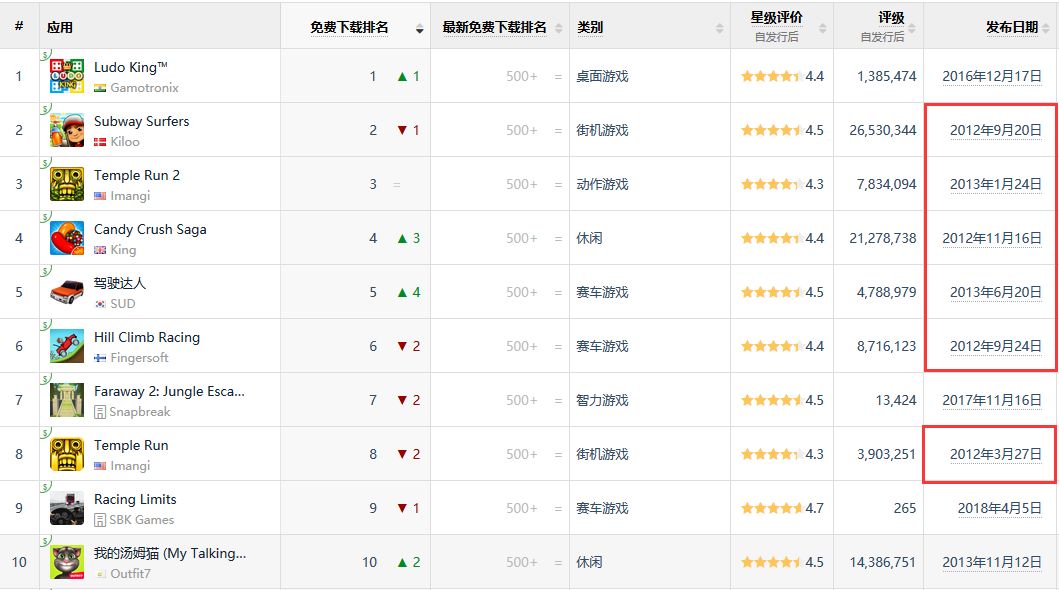The height and width of the screenshot is (590, 1059).
Task: Click the 发布日期 header label
Action: [1012, 28]
